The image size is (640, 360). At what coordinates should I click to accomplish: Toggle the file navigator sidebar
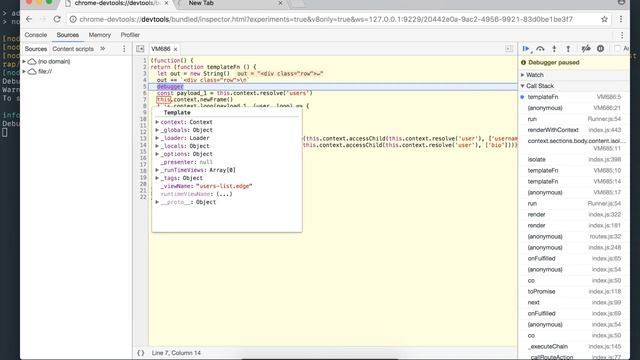coord(140,49)
